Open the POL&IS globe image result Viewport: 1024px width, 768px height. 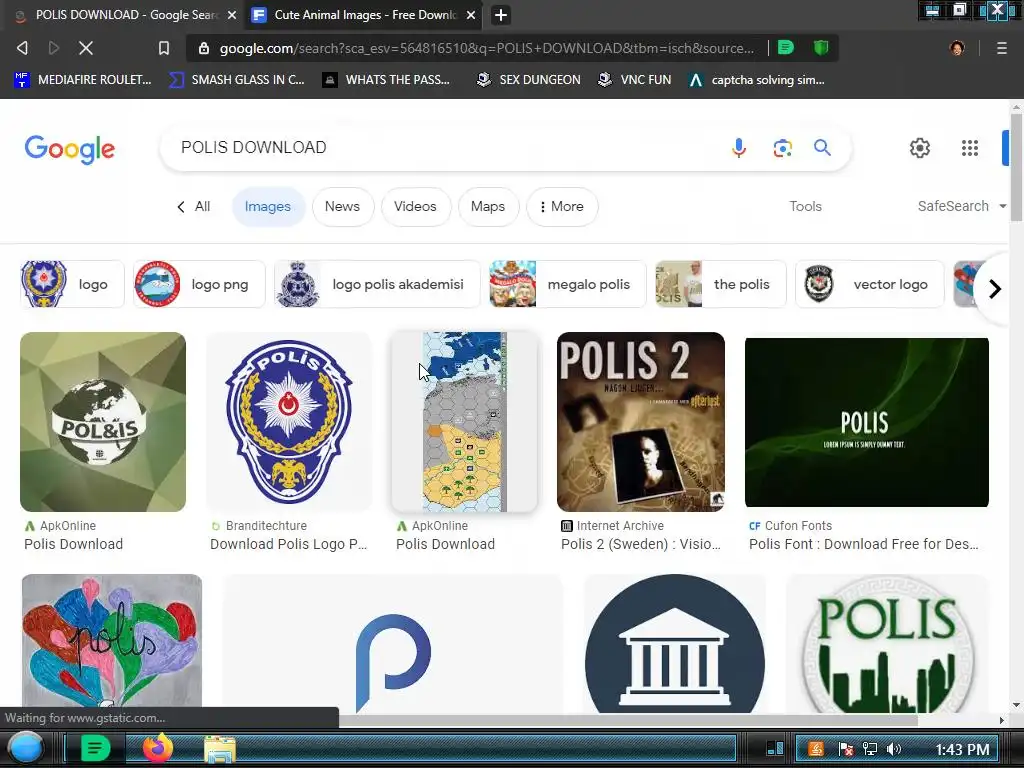103,422
